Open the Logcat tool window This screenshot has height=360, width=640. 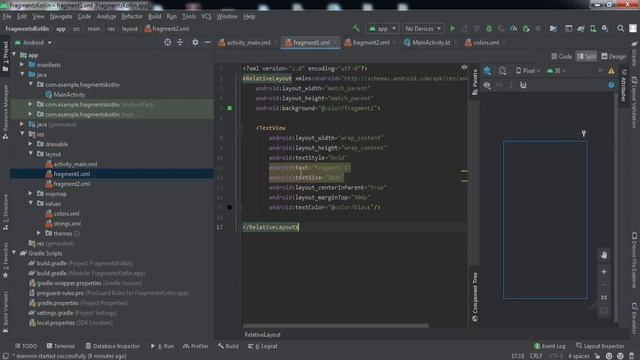(x=263, y=346)
